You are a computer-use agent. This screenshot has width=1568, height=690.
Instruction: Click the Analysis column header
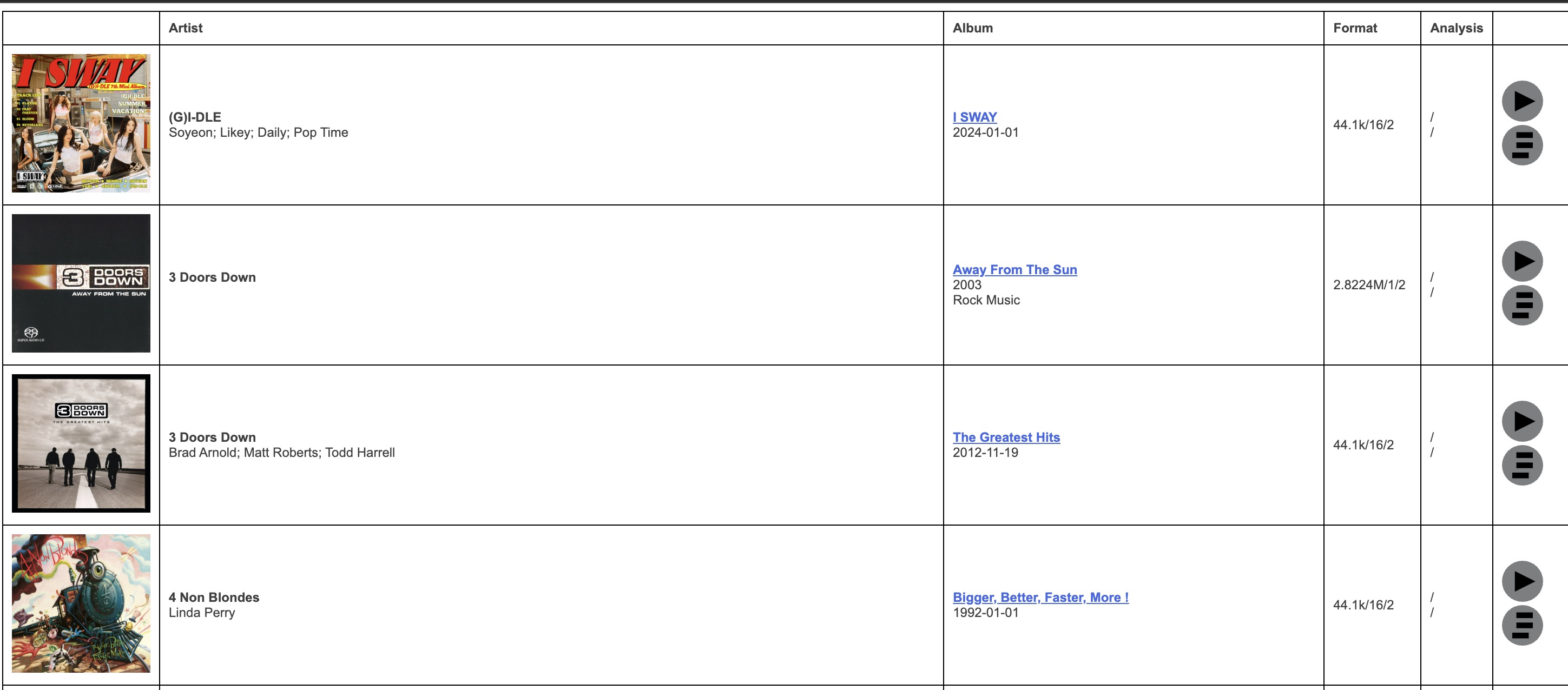pyautogui.click(x=1456, y=28)
